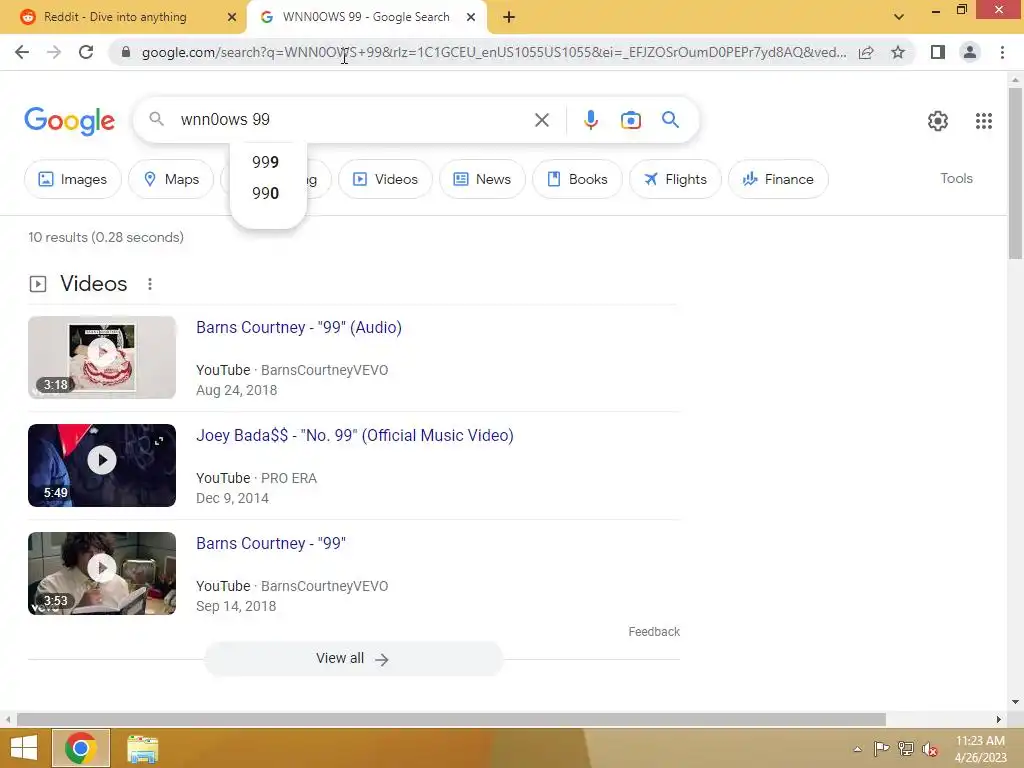This screenshot has height=768, width=1024.
Task: Close the Reddit tab
Action: (x=232, y=18)
